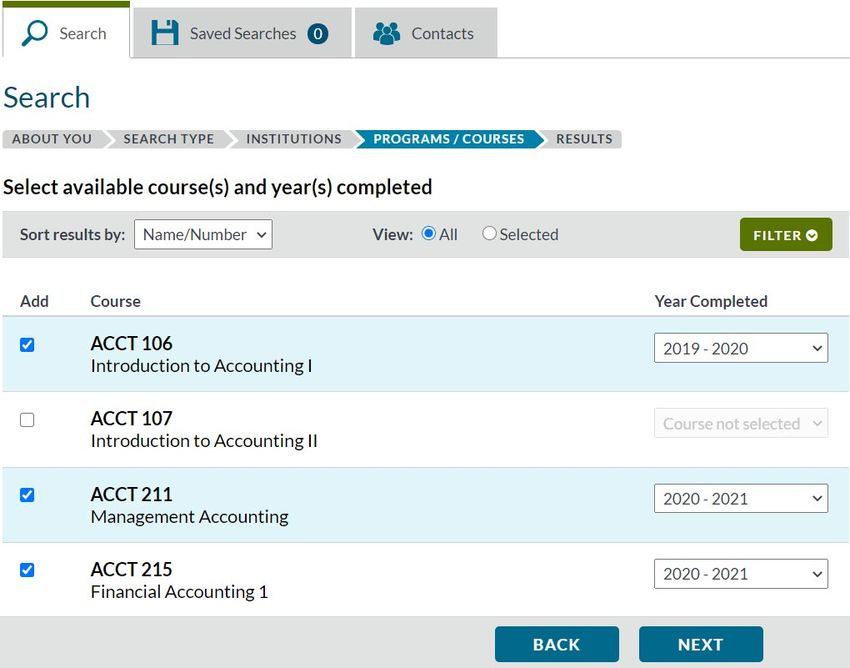The image size is (850, 668).
Task: Open ACCT 211 year completed dropdown
Action: 741,498
